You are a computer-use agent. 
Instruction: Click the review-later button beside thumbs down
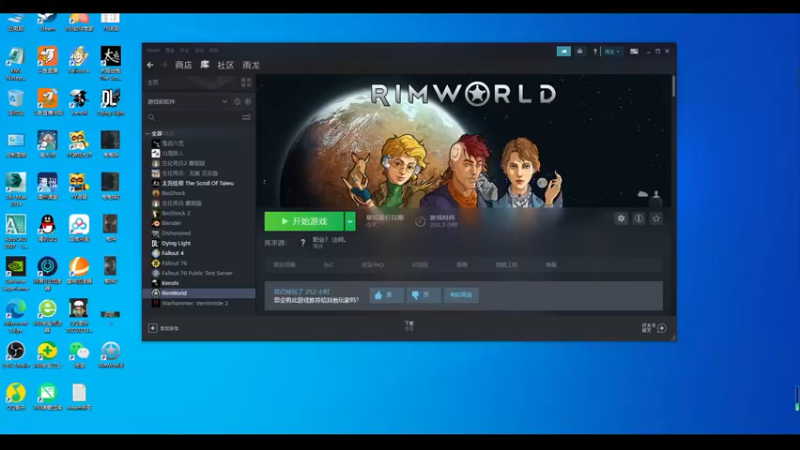click(461, 295)
